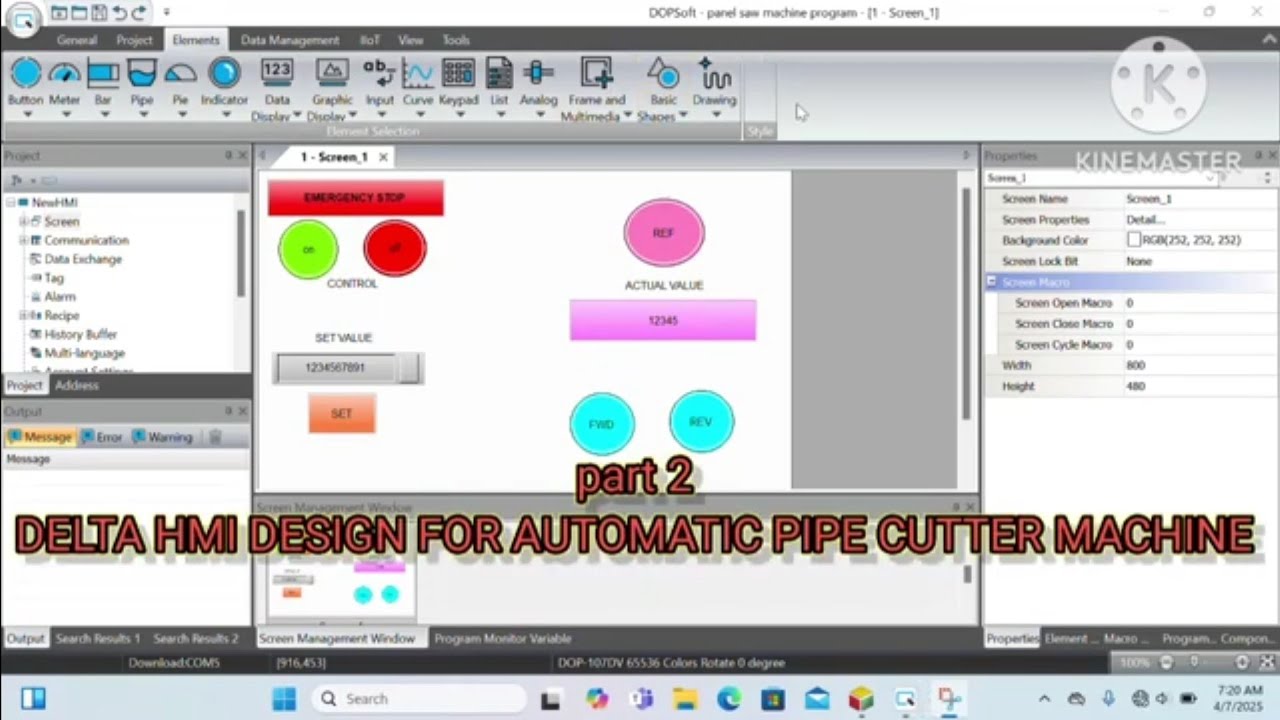Clear messages with the trash icon in Output
The width and height of the screenshot is (1280, 720).
tap(214, 437)
